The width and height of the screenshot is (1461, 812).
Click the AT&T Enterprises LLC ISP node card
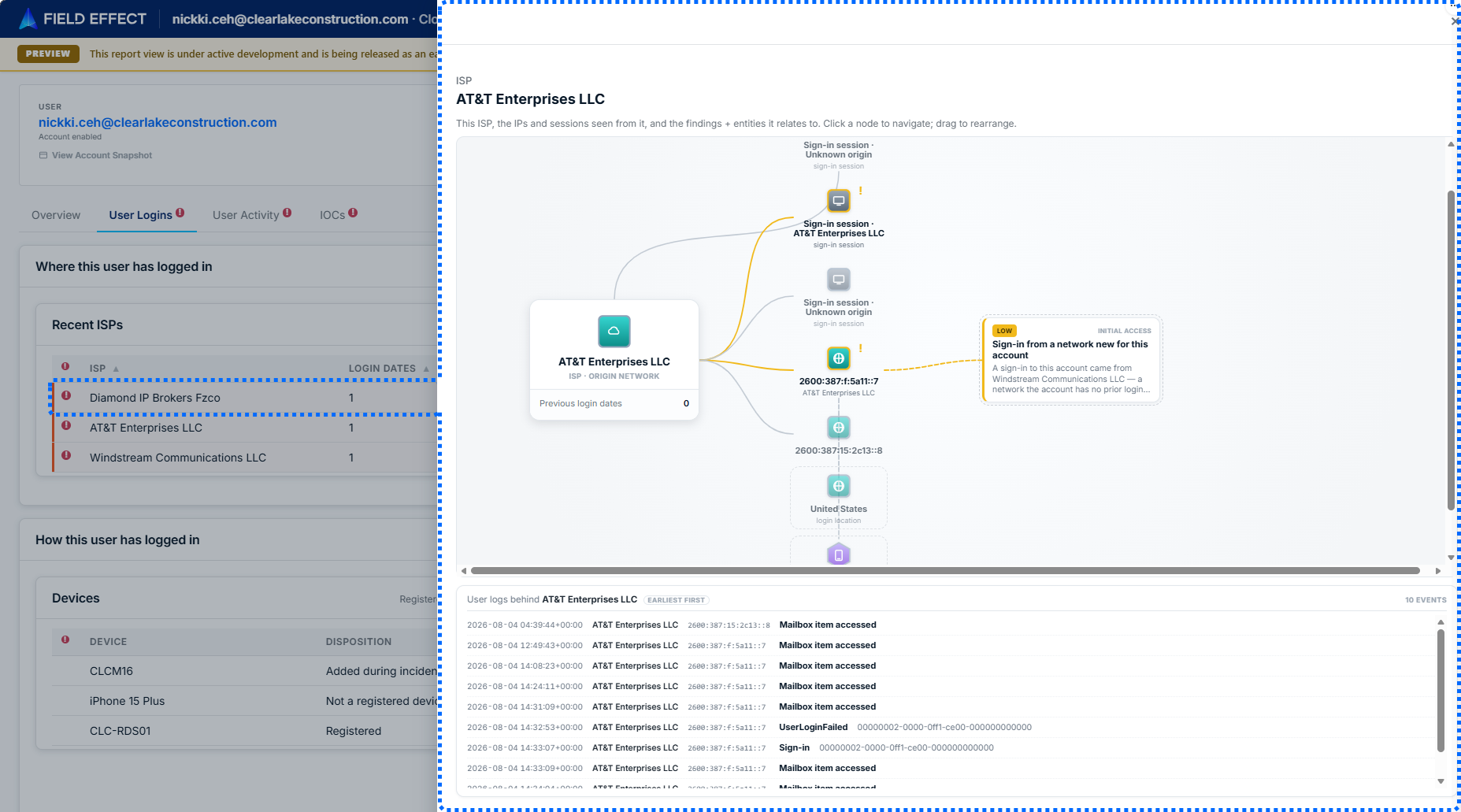click(x=614, y=360)
